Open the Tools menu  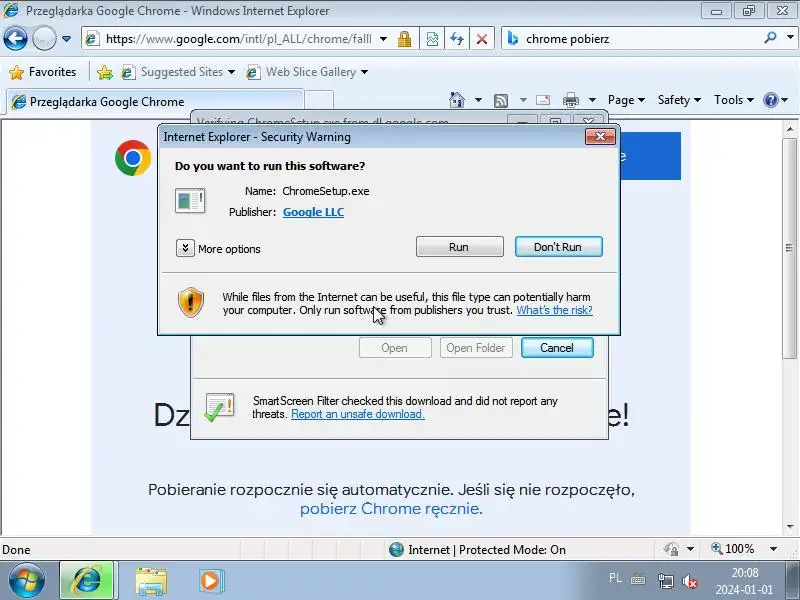click(734, 100)
